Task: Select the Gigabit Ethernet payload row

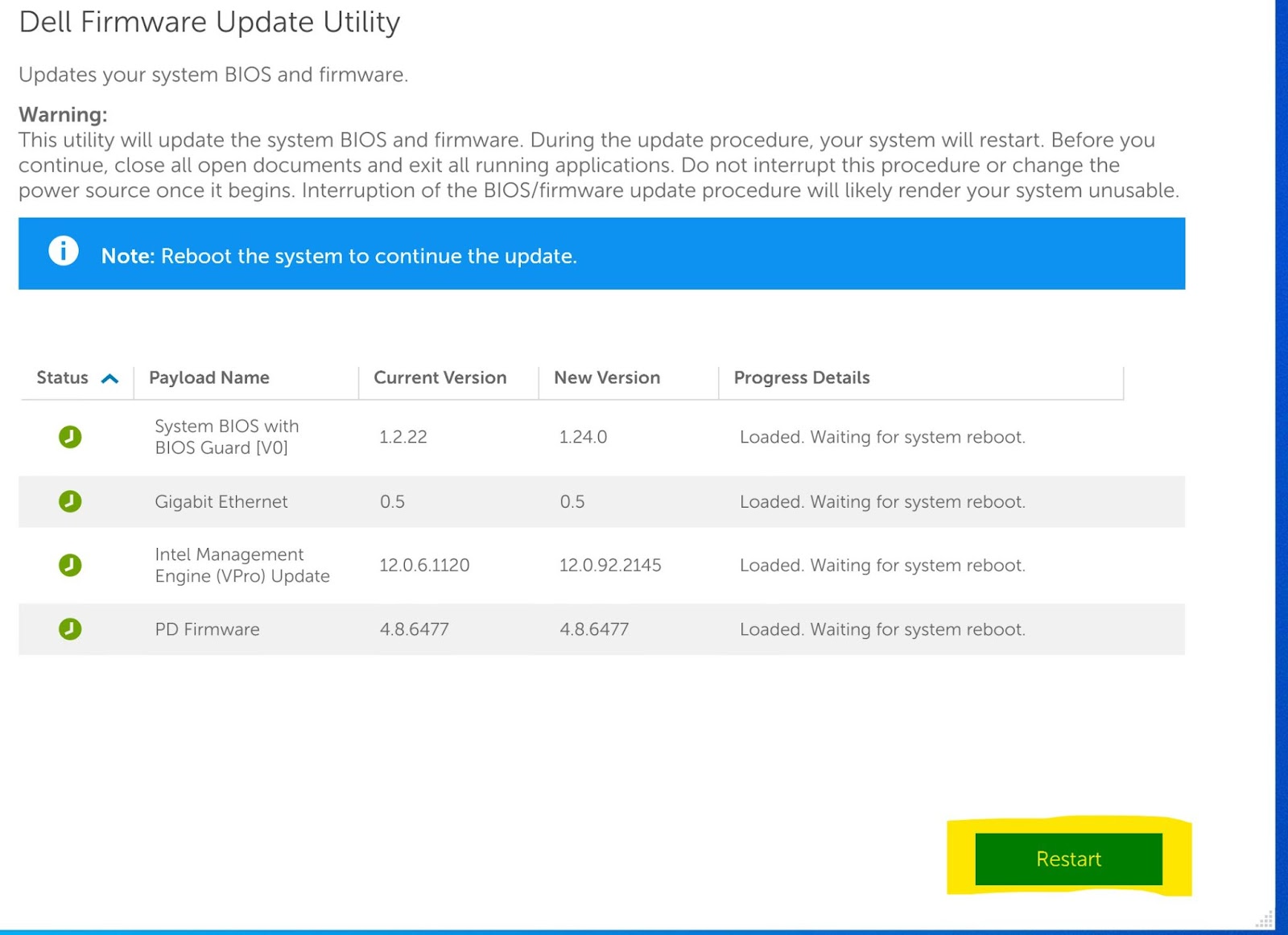Action: click(x=221, y=501)
